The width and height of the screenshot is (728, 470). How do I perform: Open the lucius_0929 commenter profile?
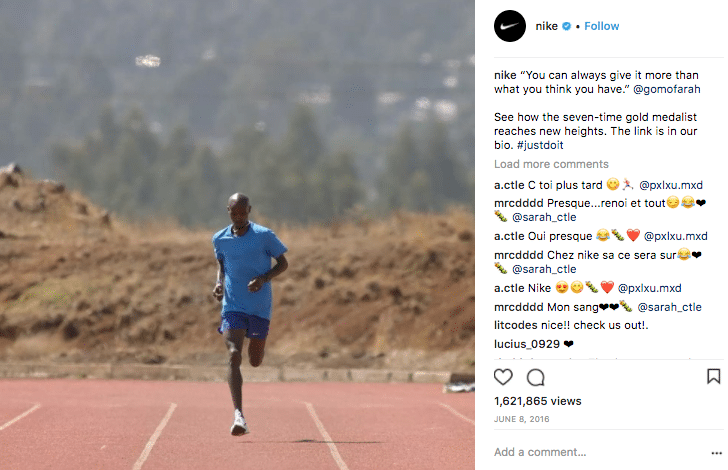[527, 344]
